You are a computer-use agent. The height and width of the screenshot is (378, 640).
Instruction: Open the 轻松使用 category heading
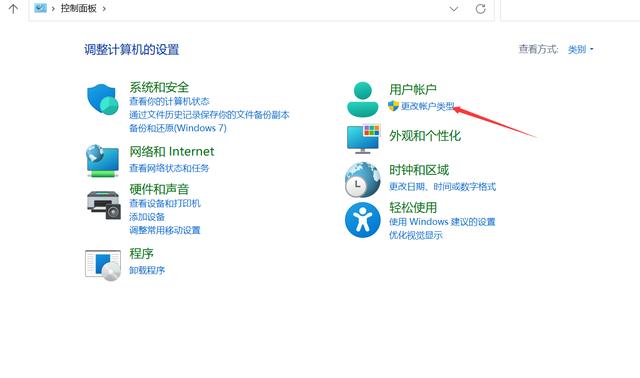pos(413,207)
